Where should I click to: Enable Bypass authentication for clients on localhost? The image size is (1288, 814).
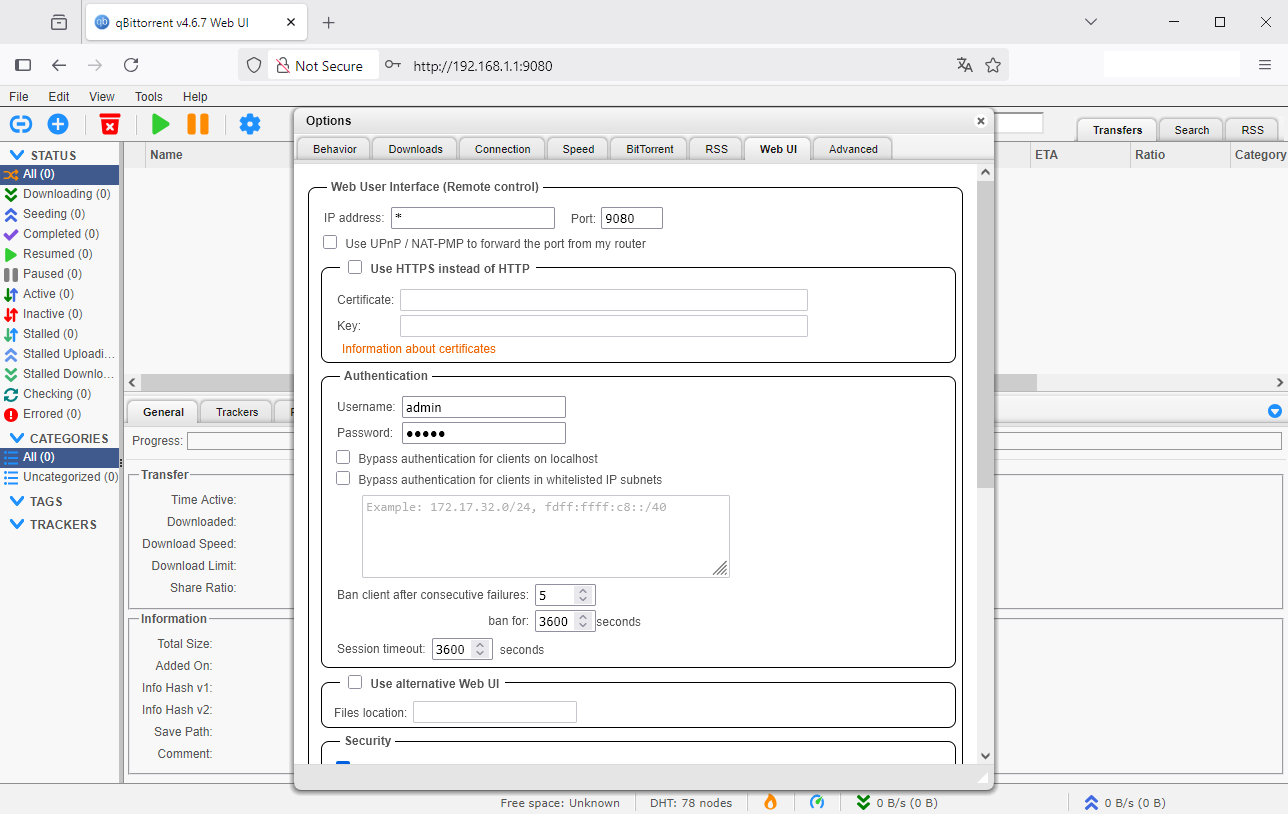pyautogui.click(x=344, y=458)
